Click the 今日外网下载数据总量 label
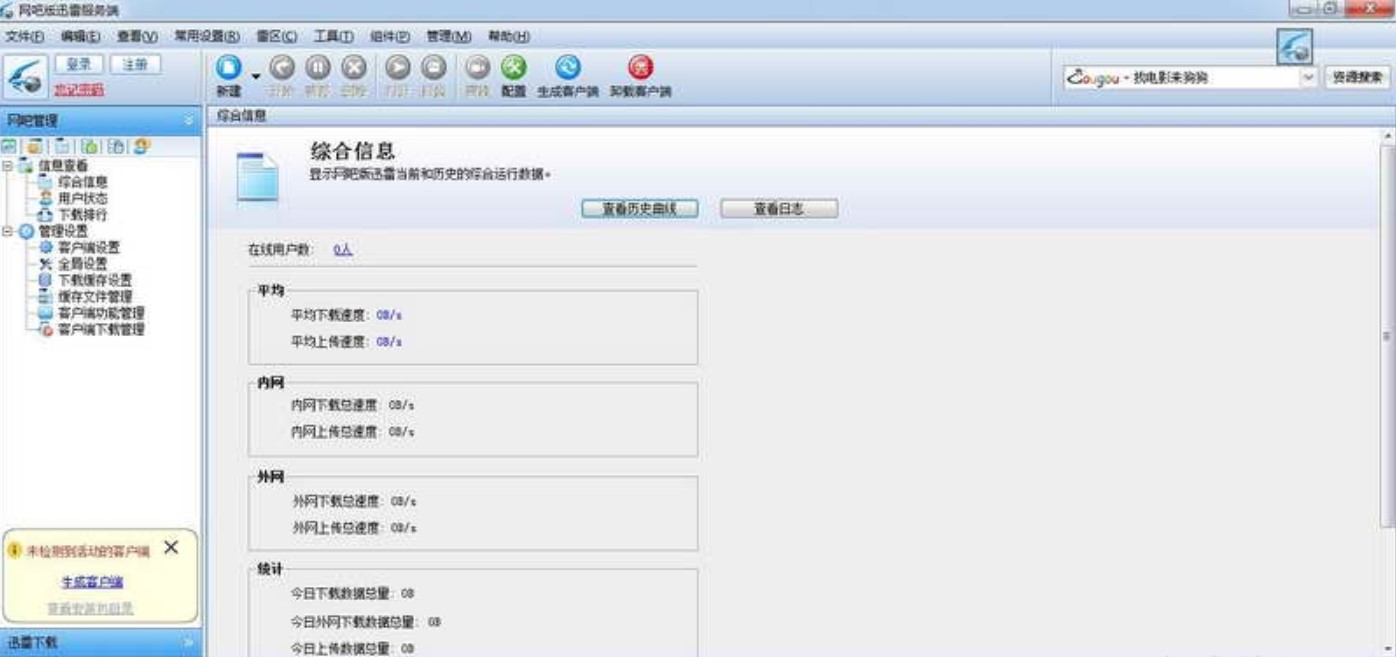The image size is (1396, 657). tap(354, 622)
